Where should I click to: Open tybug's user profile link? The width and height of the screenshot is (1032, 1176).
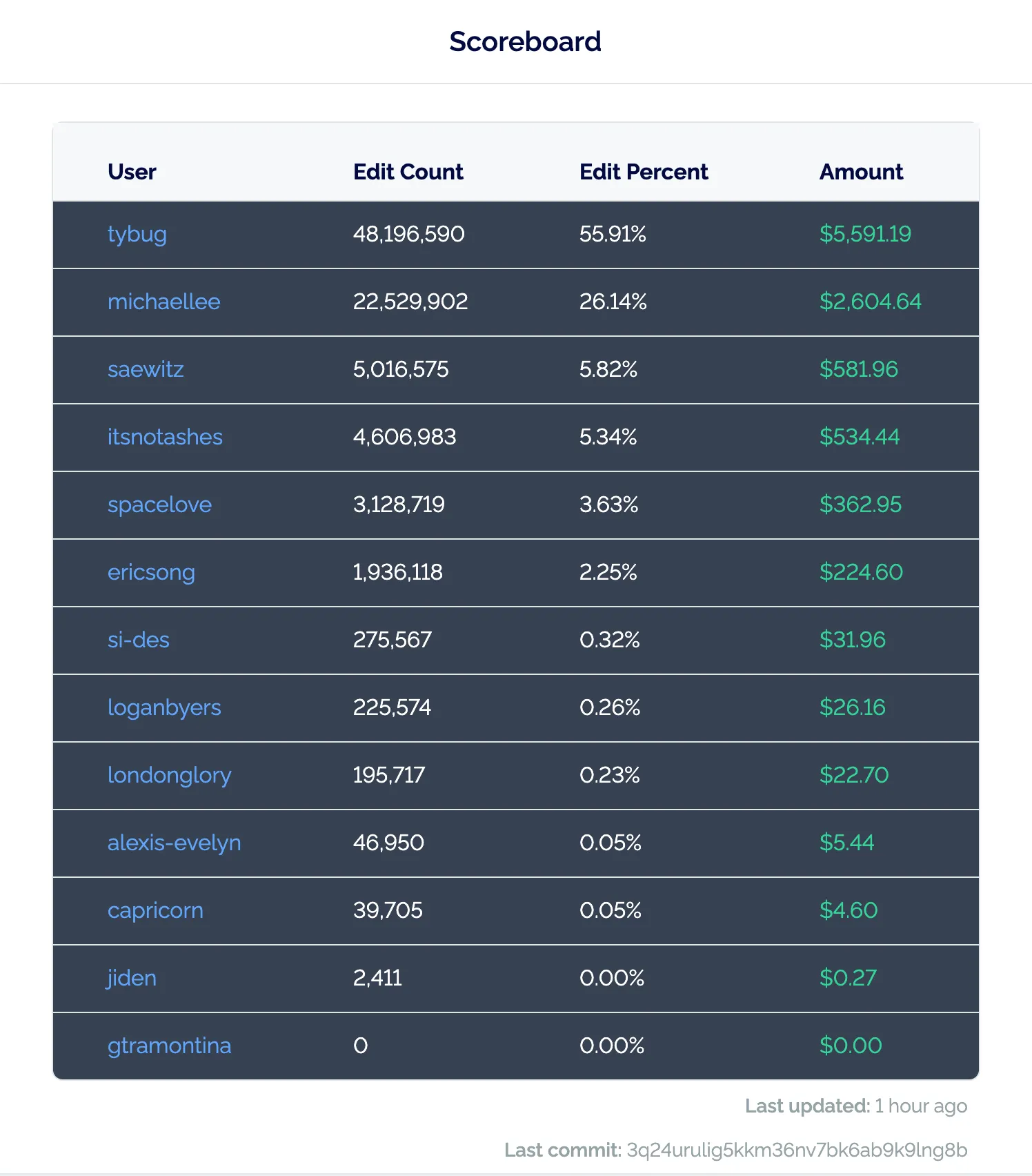coord(137,235)
